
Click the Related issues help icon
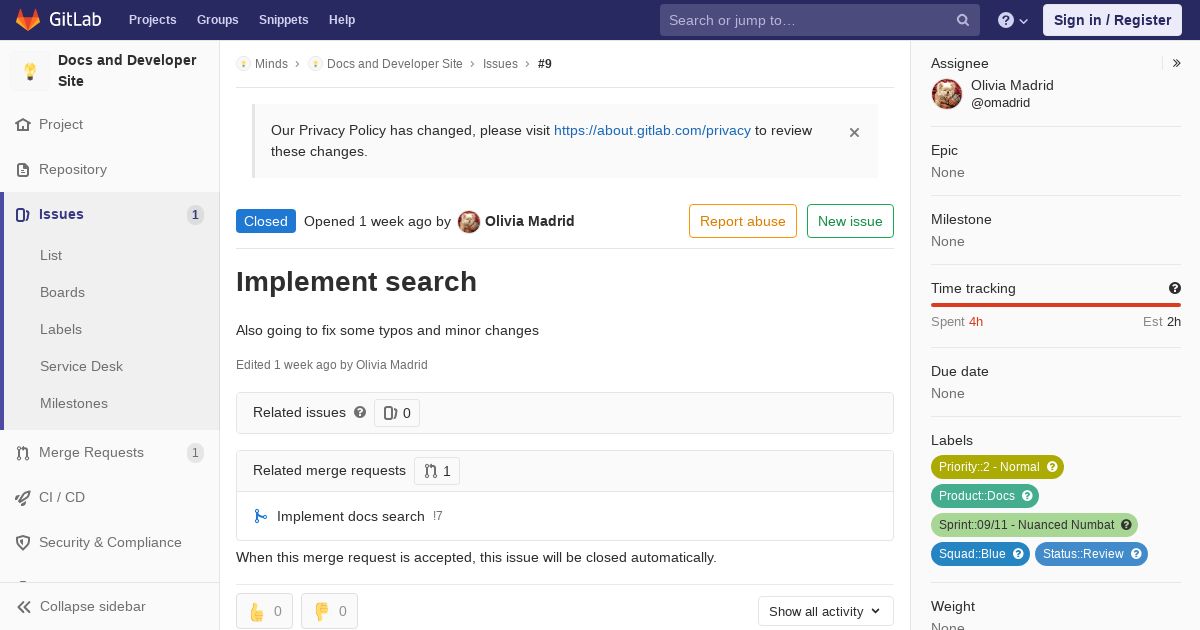(360, 412)
